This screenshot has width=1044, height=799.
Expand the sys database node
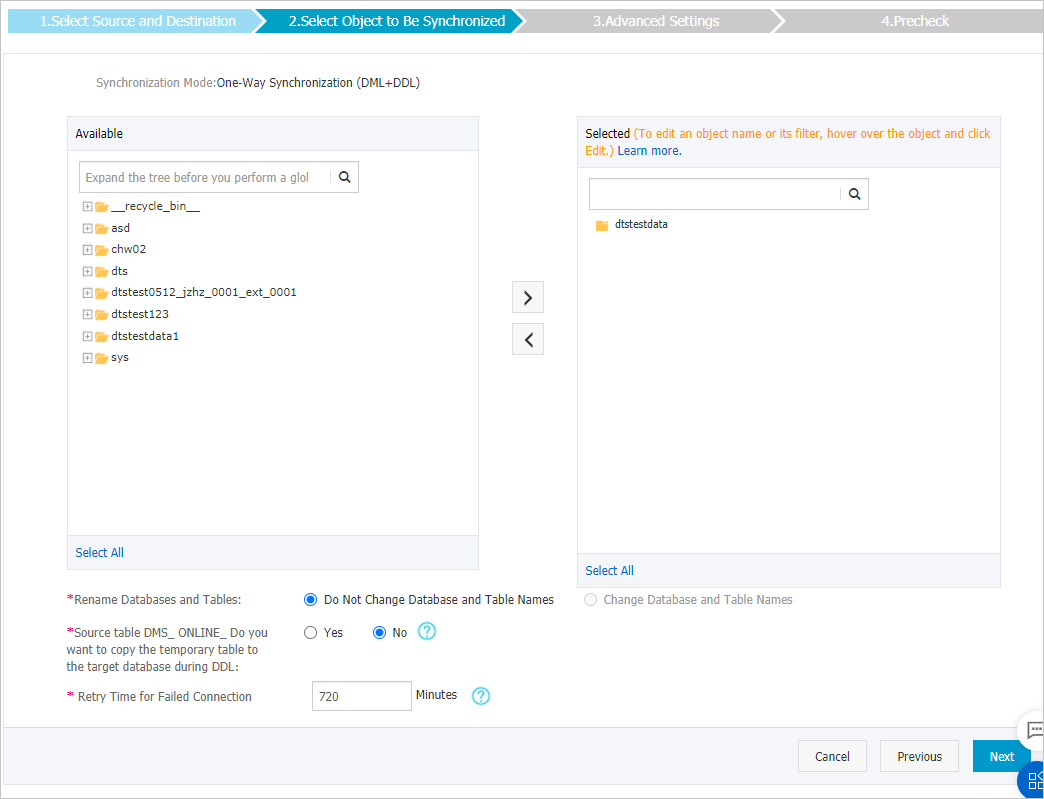(x=87, y=358)
